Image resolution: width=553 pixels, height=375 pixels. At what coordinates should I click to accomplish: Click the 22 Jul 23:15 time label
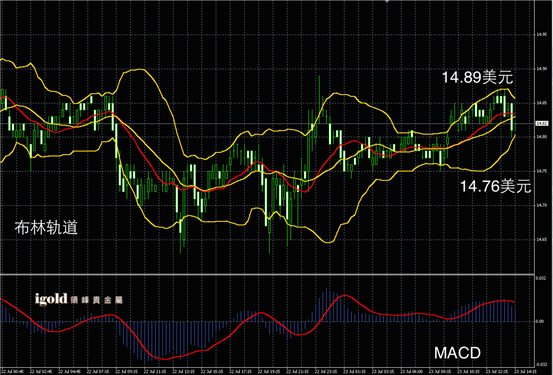coord(326,371)
